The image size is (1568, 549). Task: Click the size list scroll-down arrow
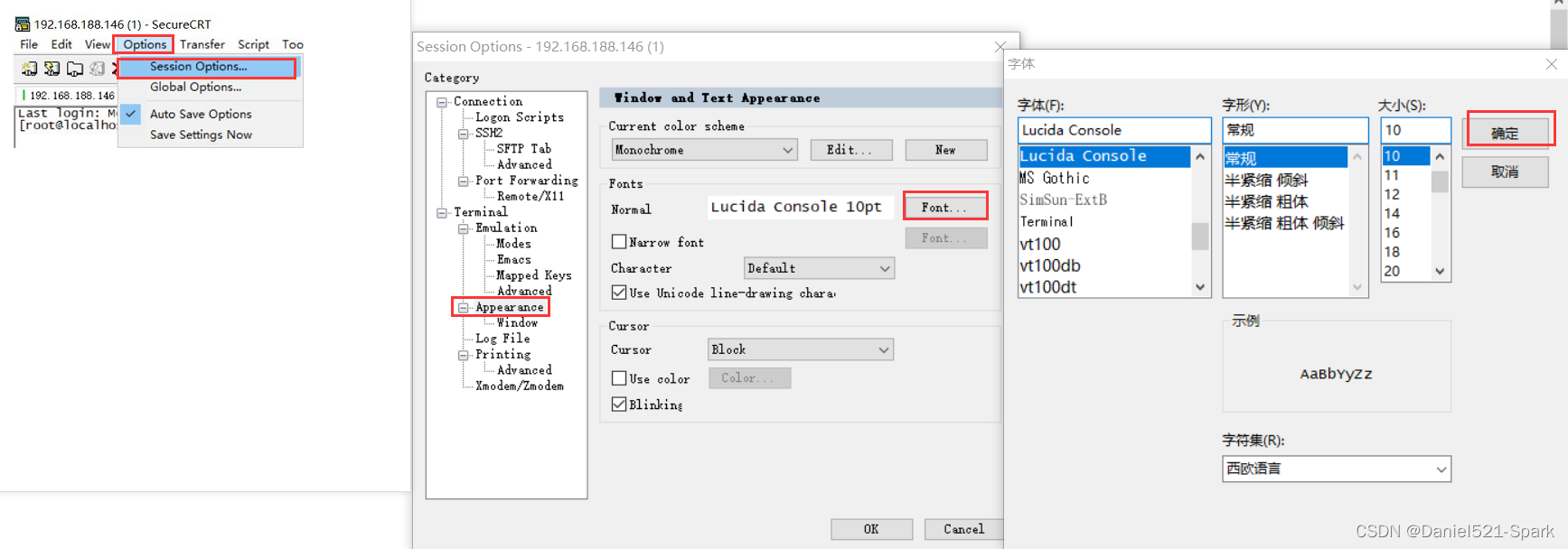(1441, 271)
